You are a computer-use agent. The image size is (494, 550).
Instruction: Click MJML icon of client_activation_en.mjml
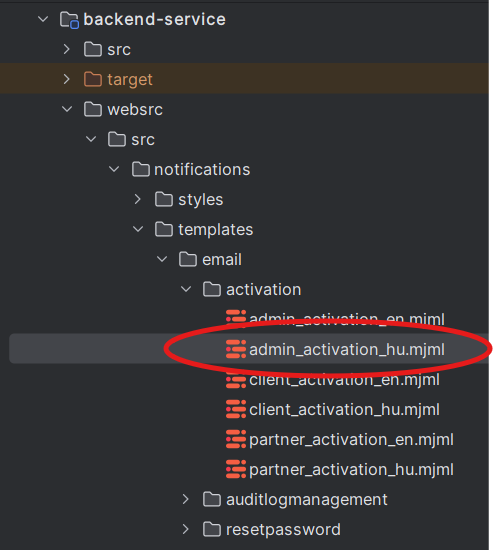[236, 380]
